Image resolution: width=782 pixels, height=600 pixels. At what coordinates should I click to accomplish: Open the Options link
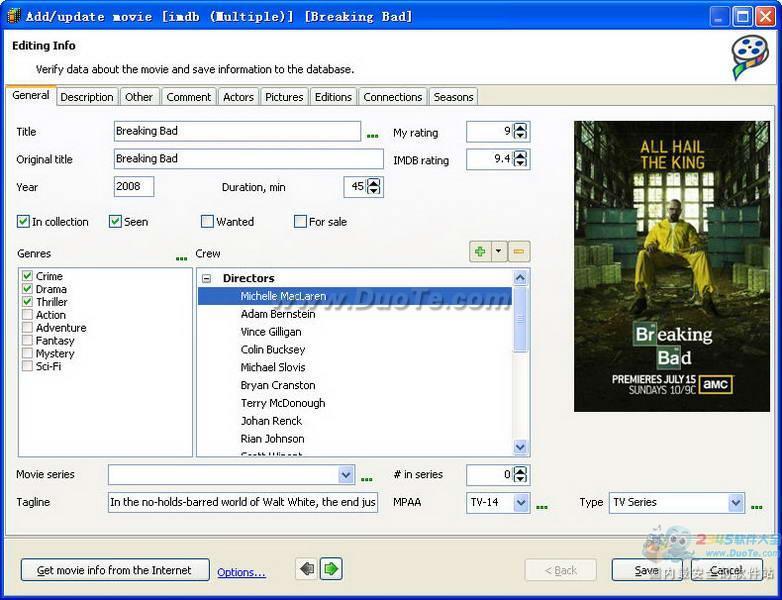click(x=241, y=572)
